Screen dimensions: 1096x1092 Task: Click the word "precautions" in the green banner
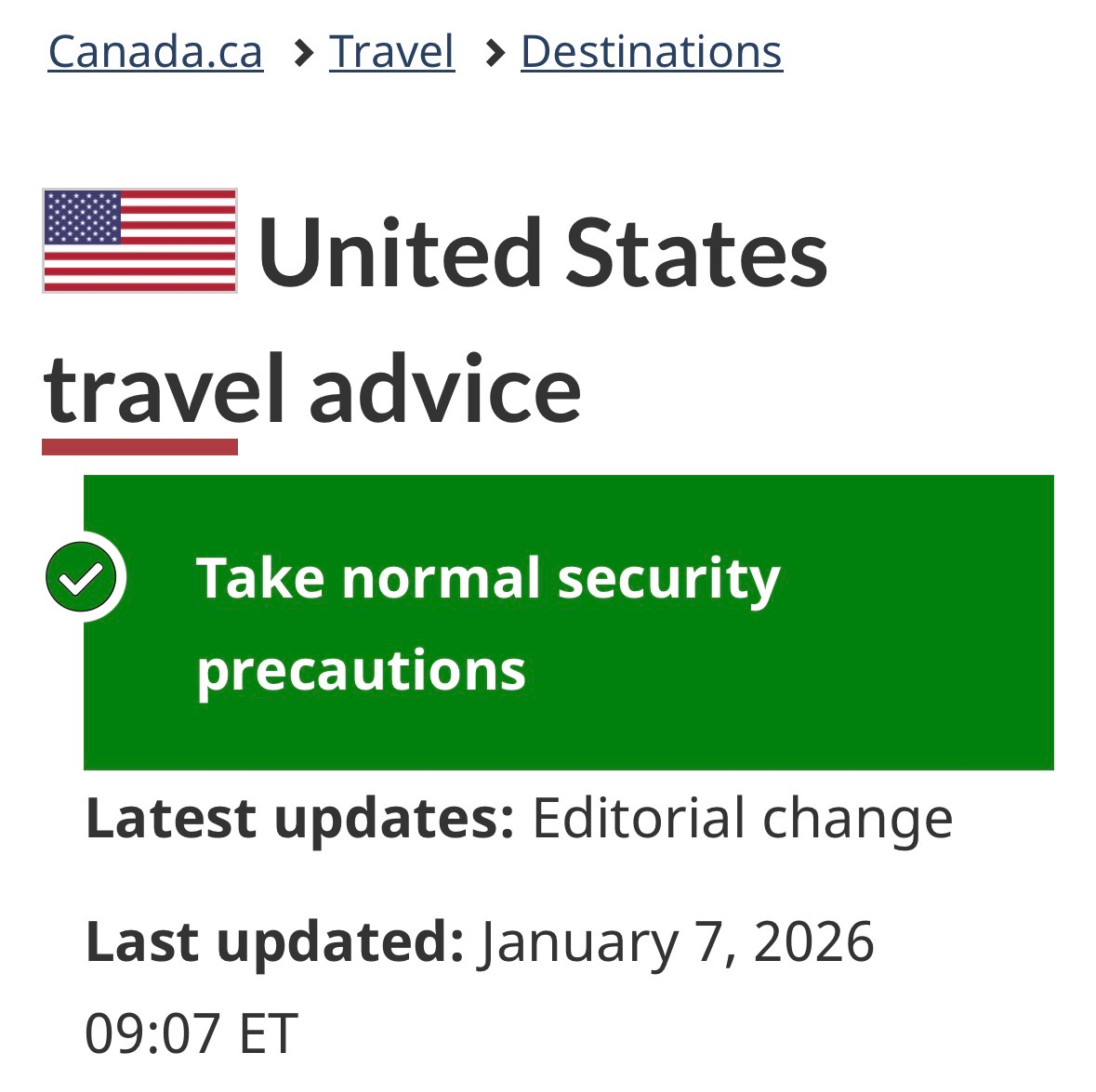point(361,670)
